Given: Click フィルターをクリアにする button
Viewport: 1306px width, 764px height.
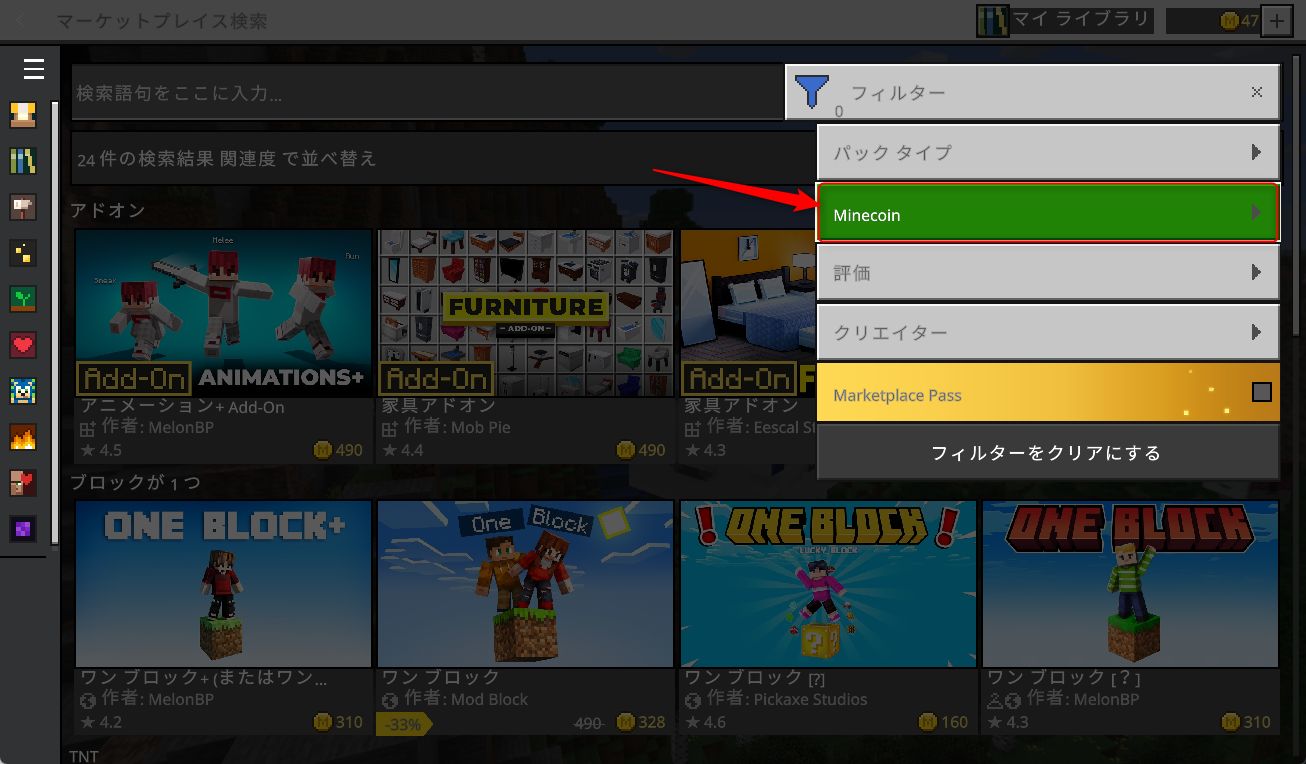Looking at the screenshot, I should (x=1048, y=453).
